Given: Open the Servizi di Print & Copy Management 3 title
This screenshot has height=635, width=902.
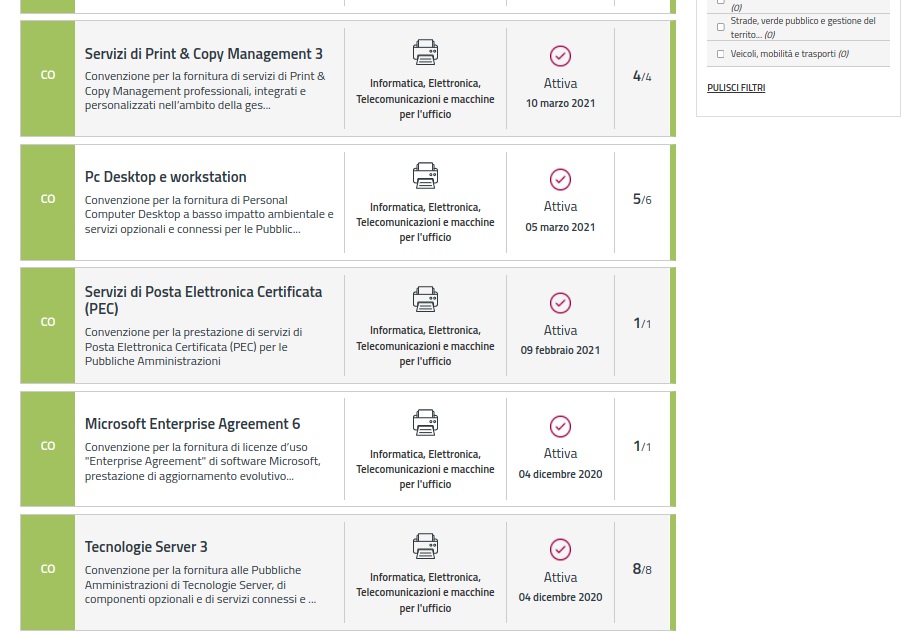Looking at the screenshot, I should pos(203,54).
